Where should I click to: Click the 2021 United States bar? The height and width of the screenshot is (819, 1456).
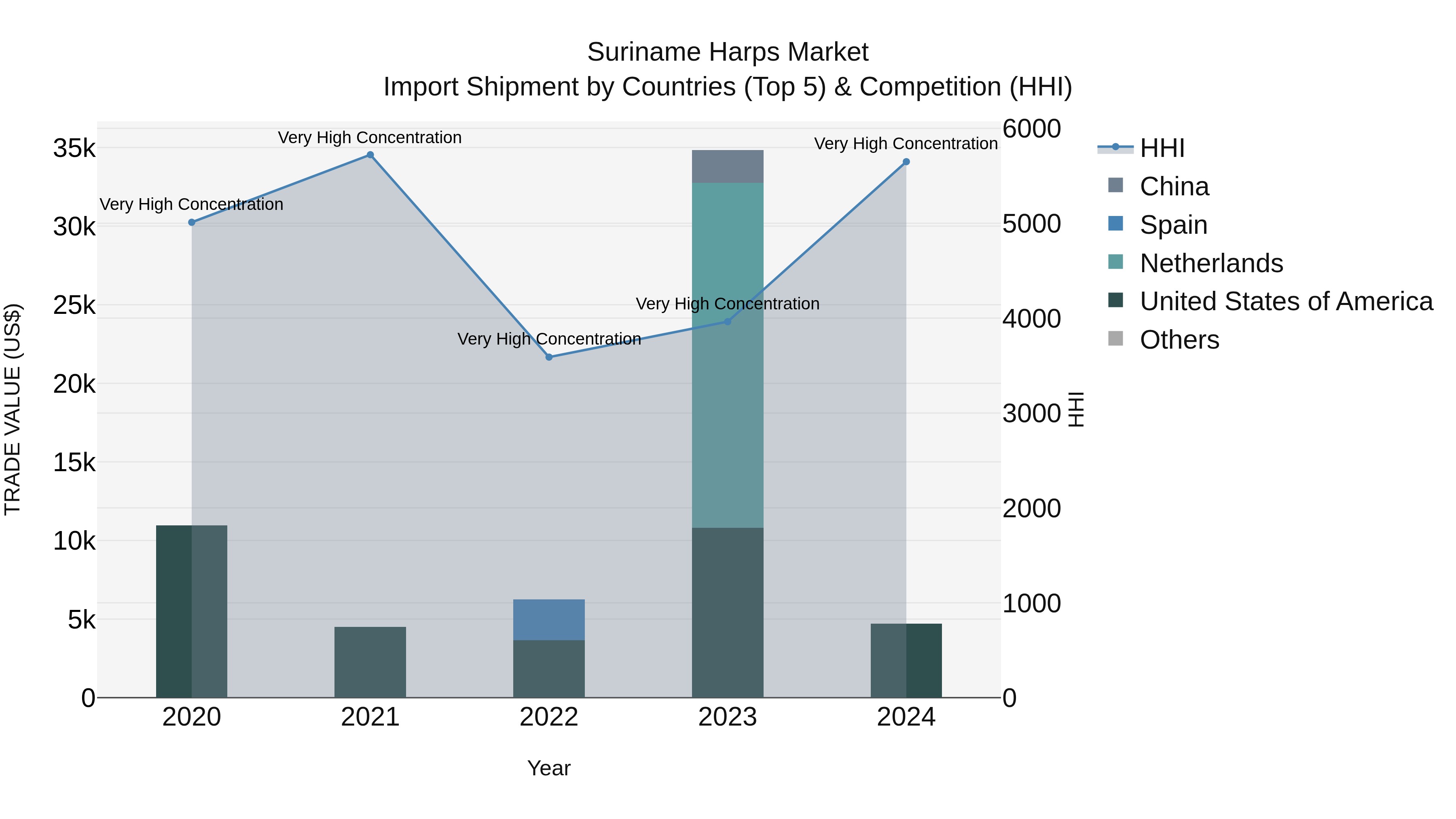370,662
